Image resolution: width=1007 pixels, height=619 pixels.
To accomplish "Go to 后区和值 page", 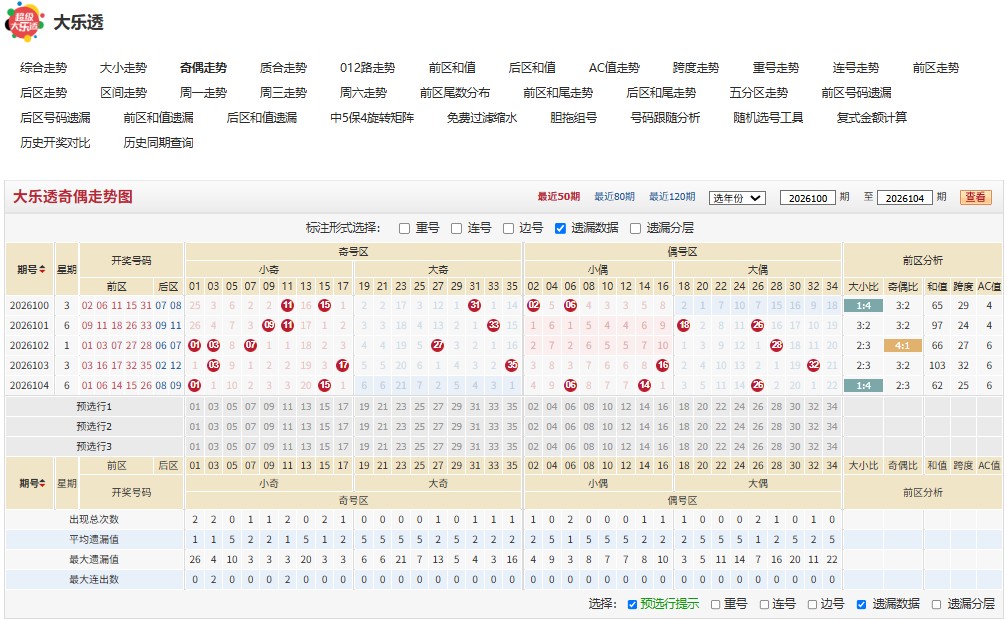I will 532,67.
